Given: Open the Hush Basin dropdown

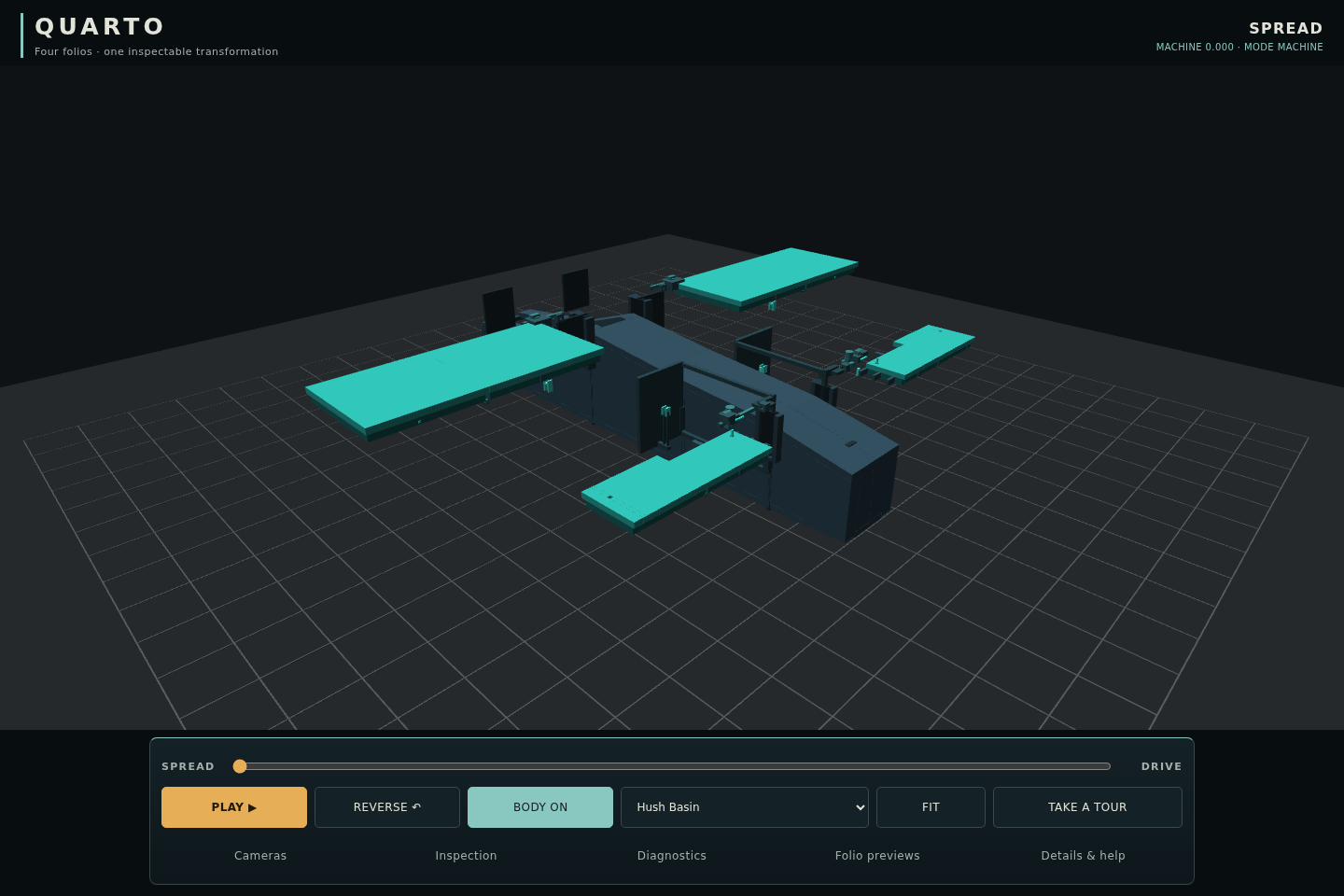Looking at the screenshot, I should [745, 807].
